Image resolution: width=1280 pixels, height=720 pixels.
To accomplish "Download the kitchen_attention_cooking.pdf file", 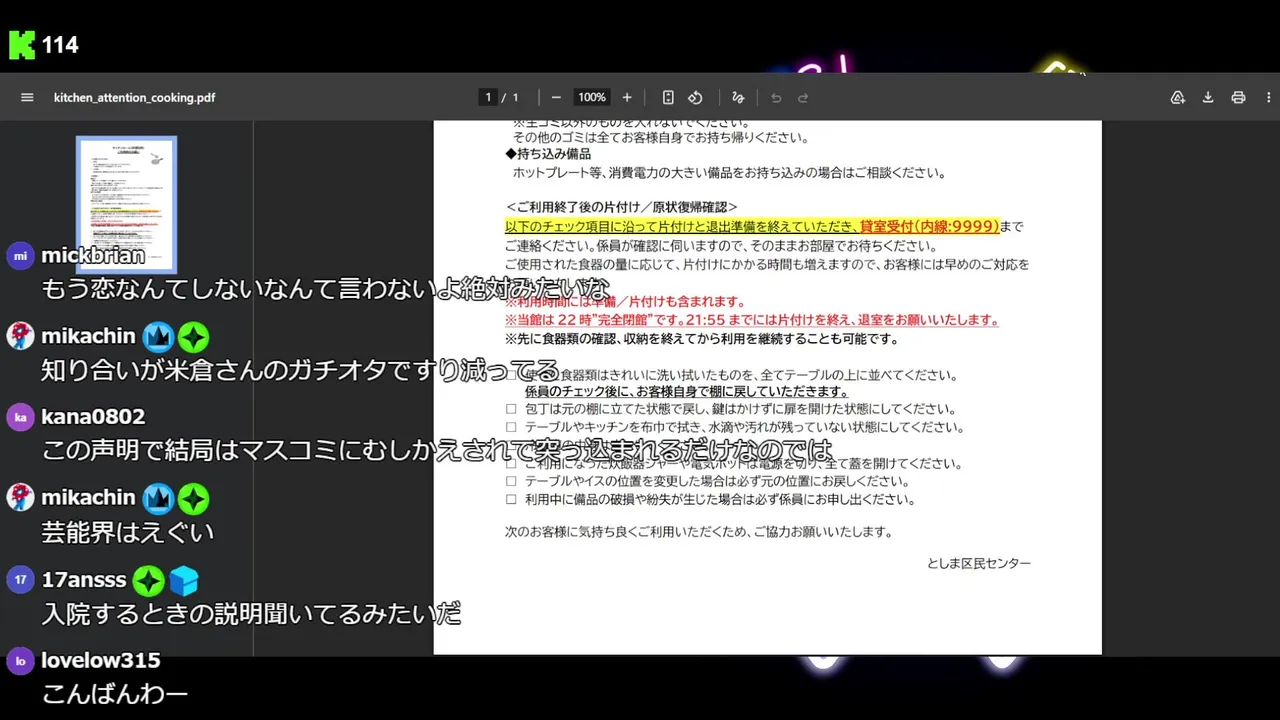I will click(1208, 97).
